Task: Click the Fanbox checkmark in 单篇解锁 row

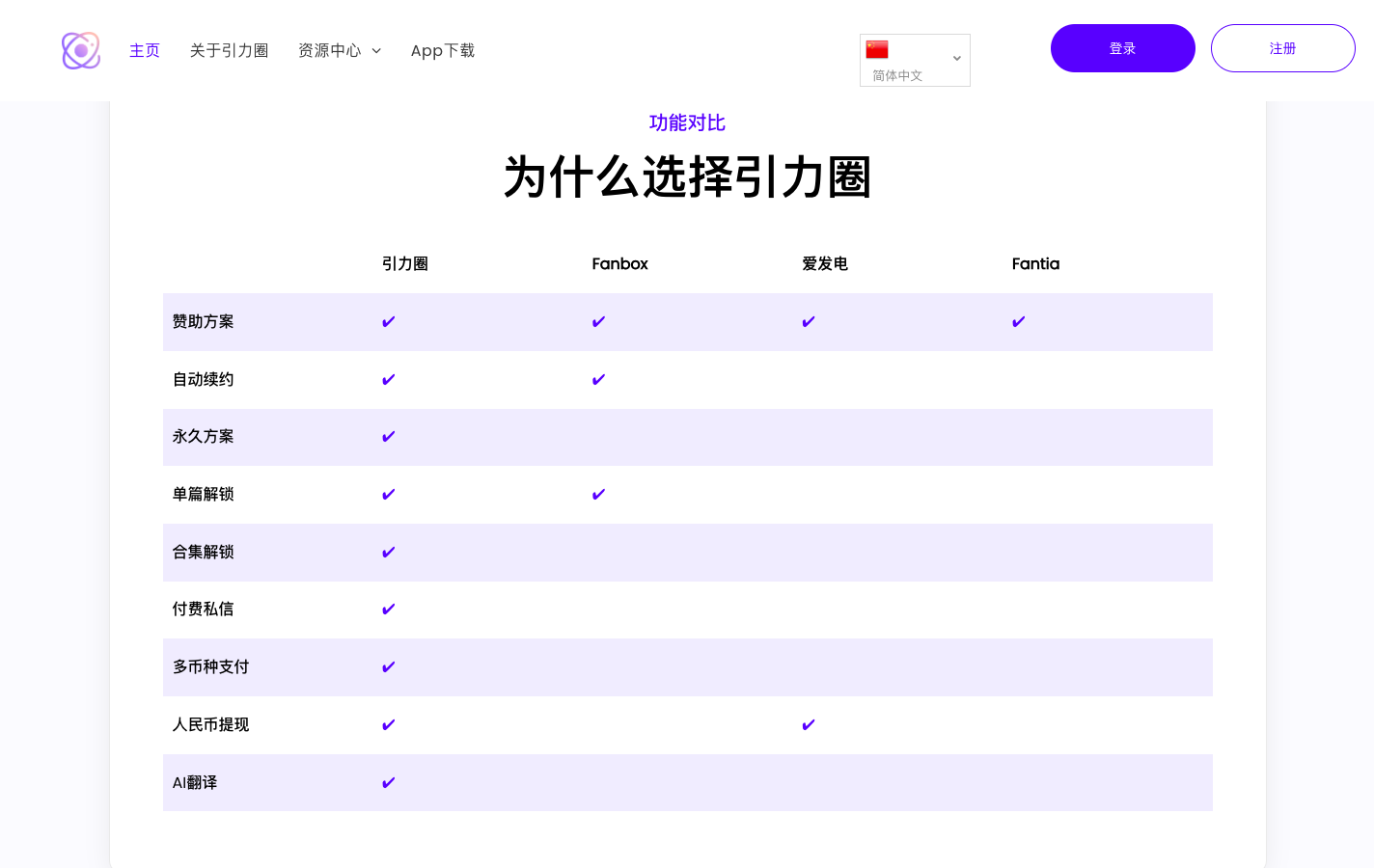Action: (599, 495)
